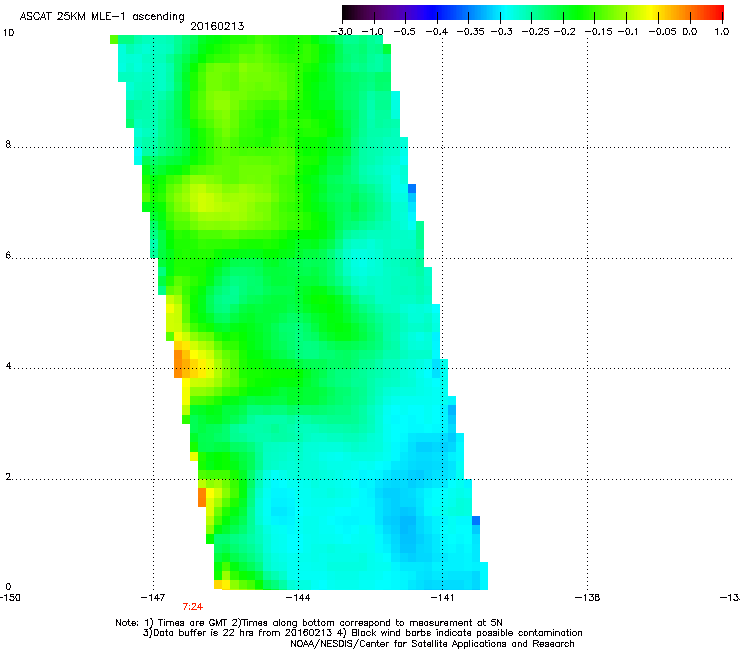The height and width of the screenshot is (650, 740).
Task: Click the orange cell just below latitude 2
Action: [x=202, y=498]
